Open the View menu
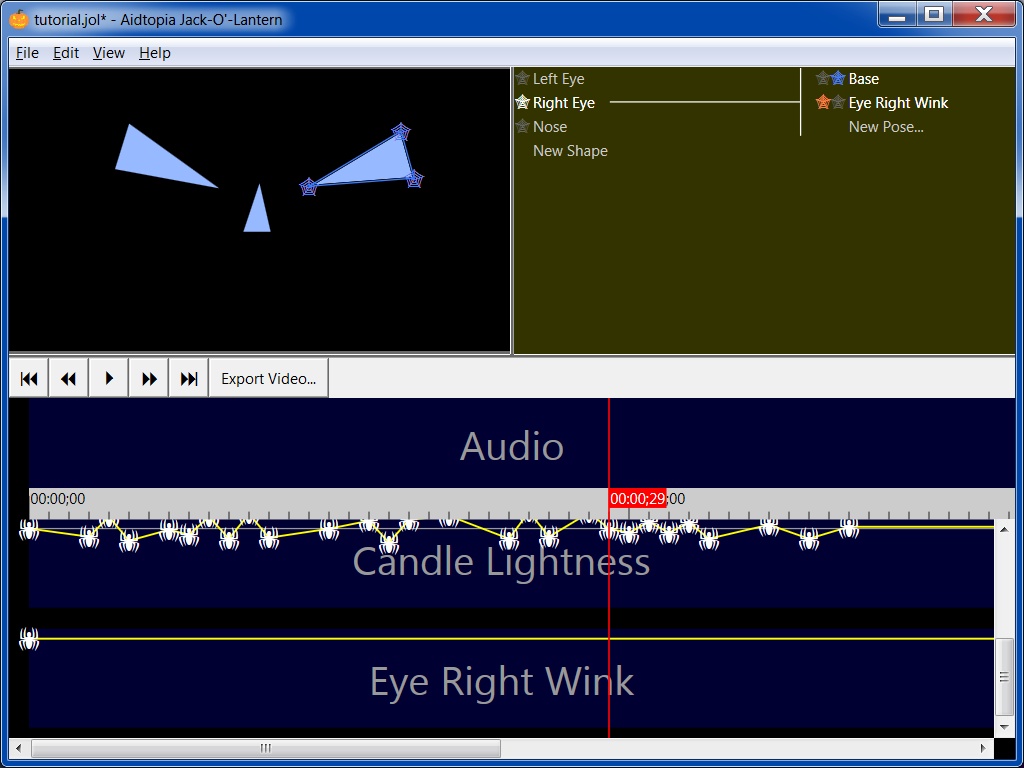1024x768 pixels. pyautogui.click(x=108, y=53)
